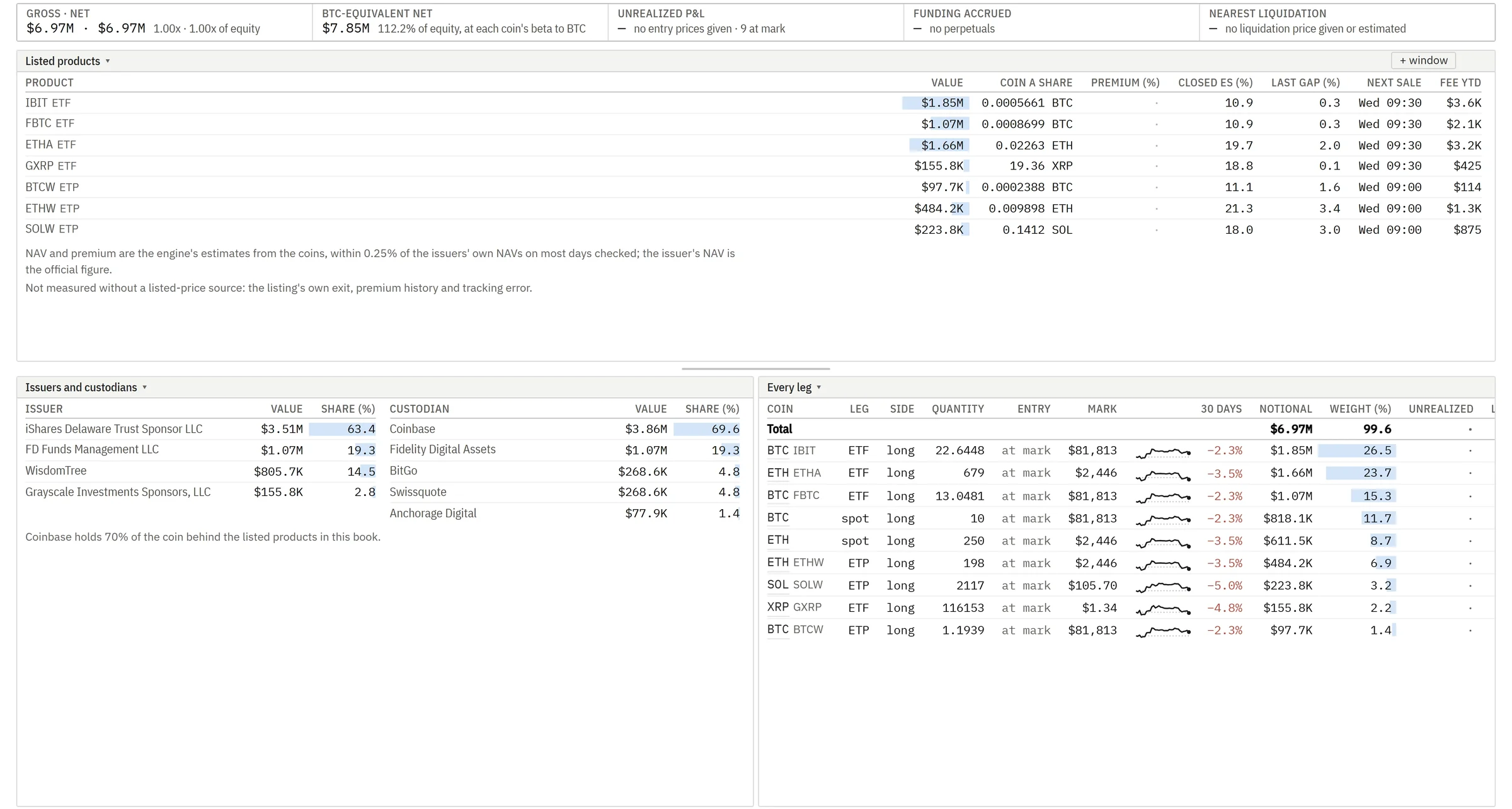Click the panel divider handle below Listed products
The image size is (1512, 809).
coord(755,369)
